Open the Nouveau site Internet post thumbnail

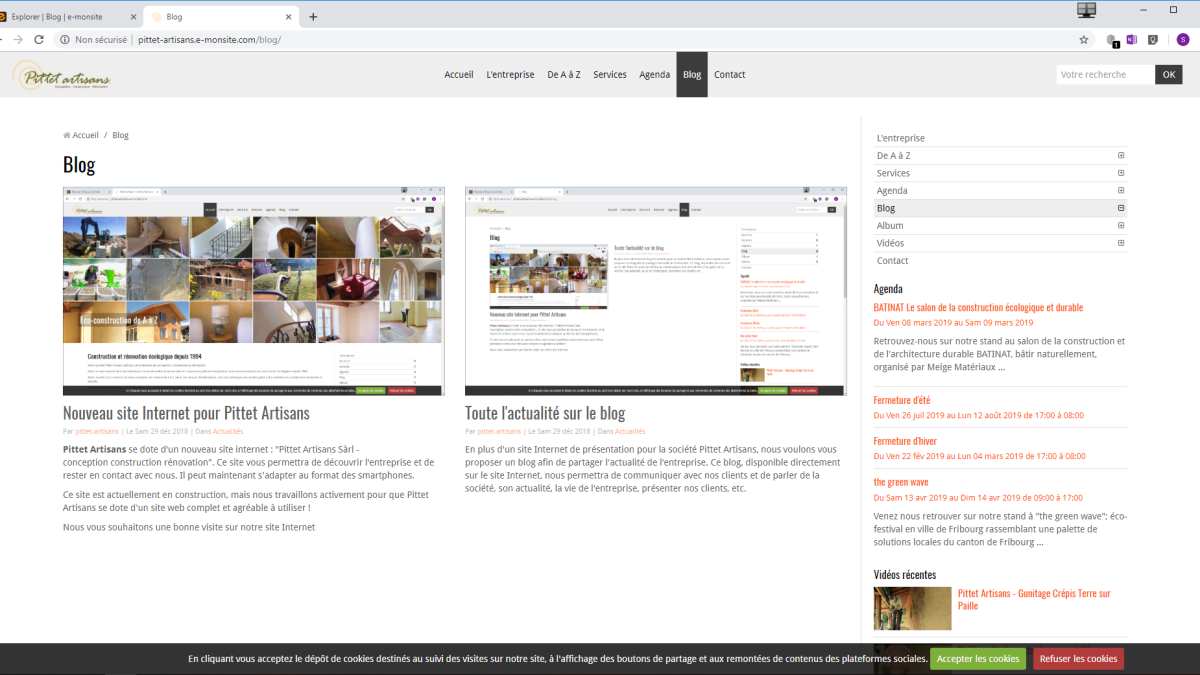[253, 291]
